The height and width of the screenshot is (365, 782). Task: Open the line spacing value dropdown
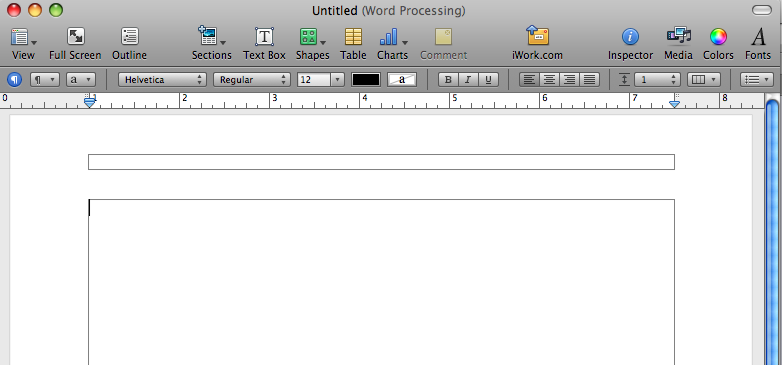[657, 80]
